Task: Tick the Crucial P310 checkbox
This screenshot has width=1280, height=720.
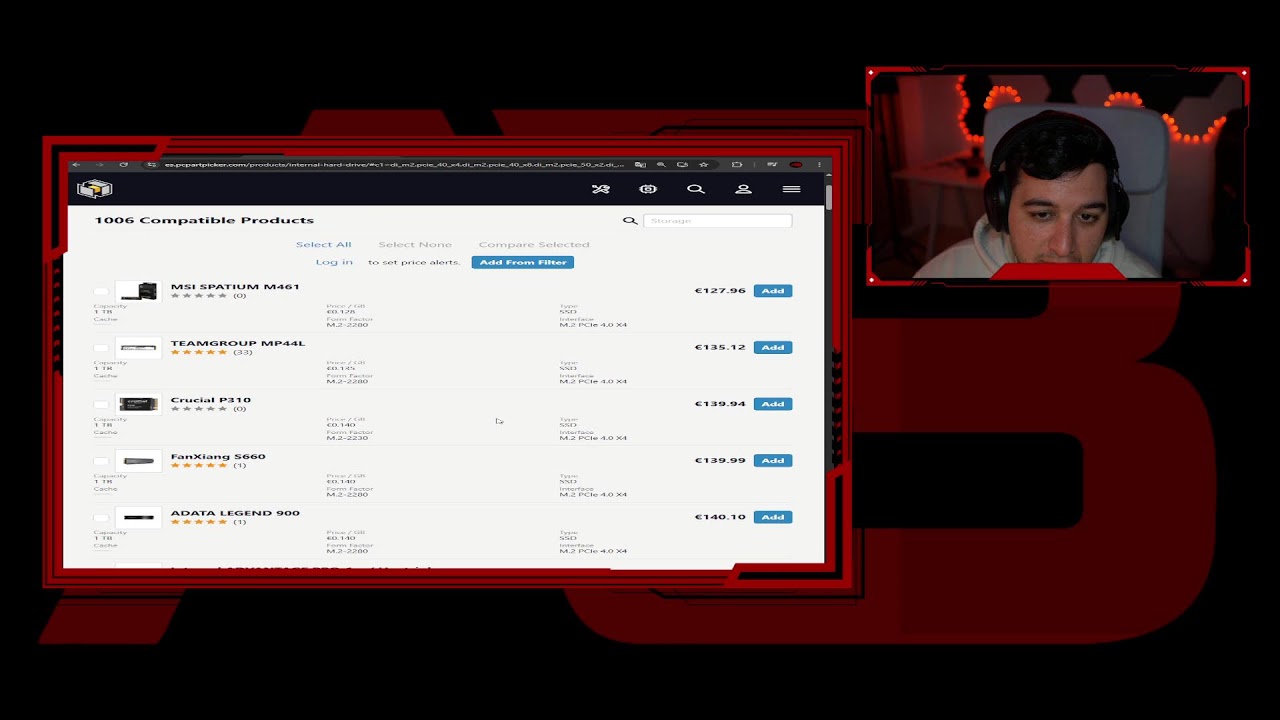Action: click(101, 405)
